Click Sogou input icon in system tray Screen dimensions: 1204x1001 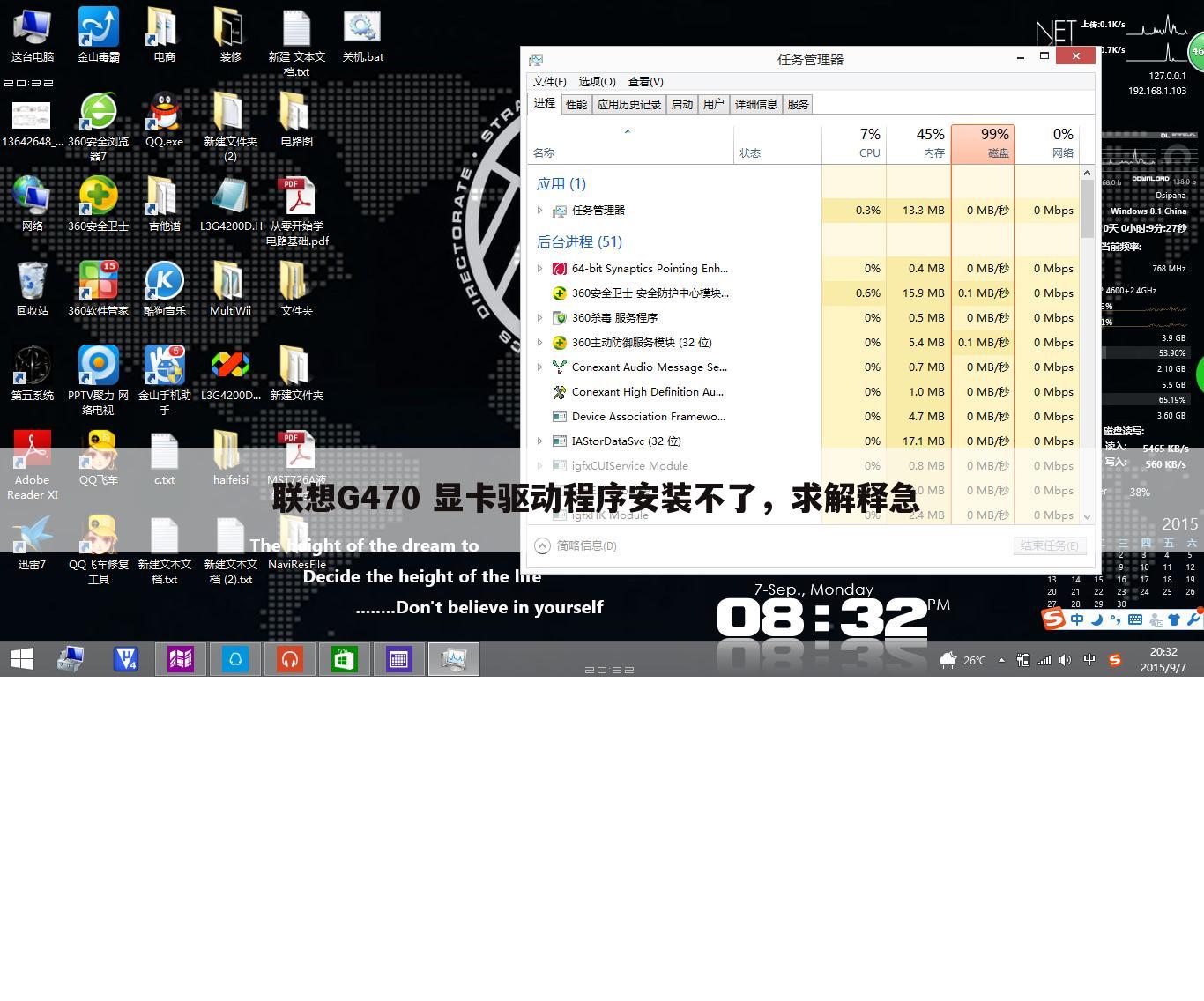[x=1115, y=660]
